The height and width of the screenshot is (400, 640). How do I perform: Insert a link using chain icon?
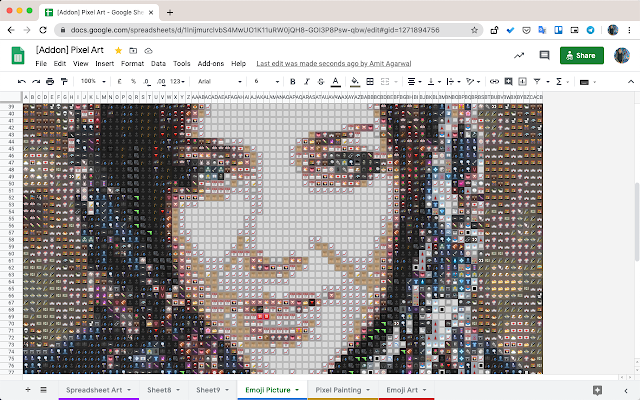(494, 82)
